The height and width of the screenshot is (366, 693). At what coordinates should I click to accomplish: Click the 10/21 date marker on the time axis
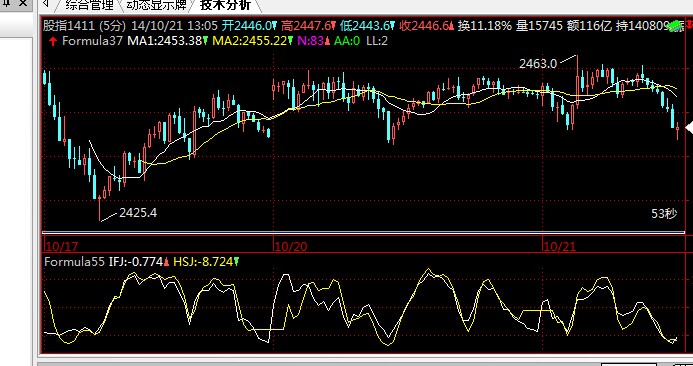[x=560, y=246]
